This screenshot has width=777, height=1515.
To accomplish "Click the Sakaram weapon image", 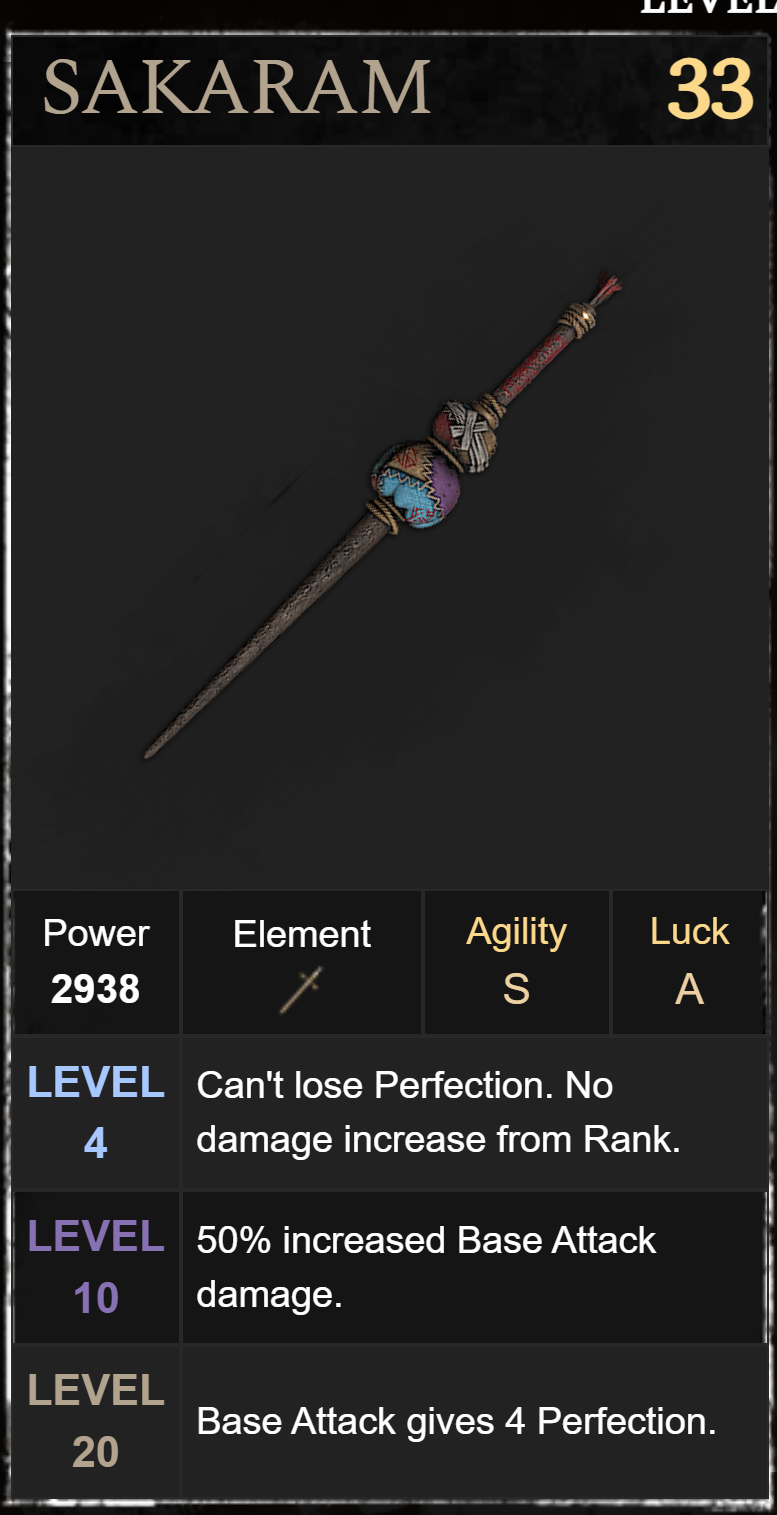I will [383, 514].
